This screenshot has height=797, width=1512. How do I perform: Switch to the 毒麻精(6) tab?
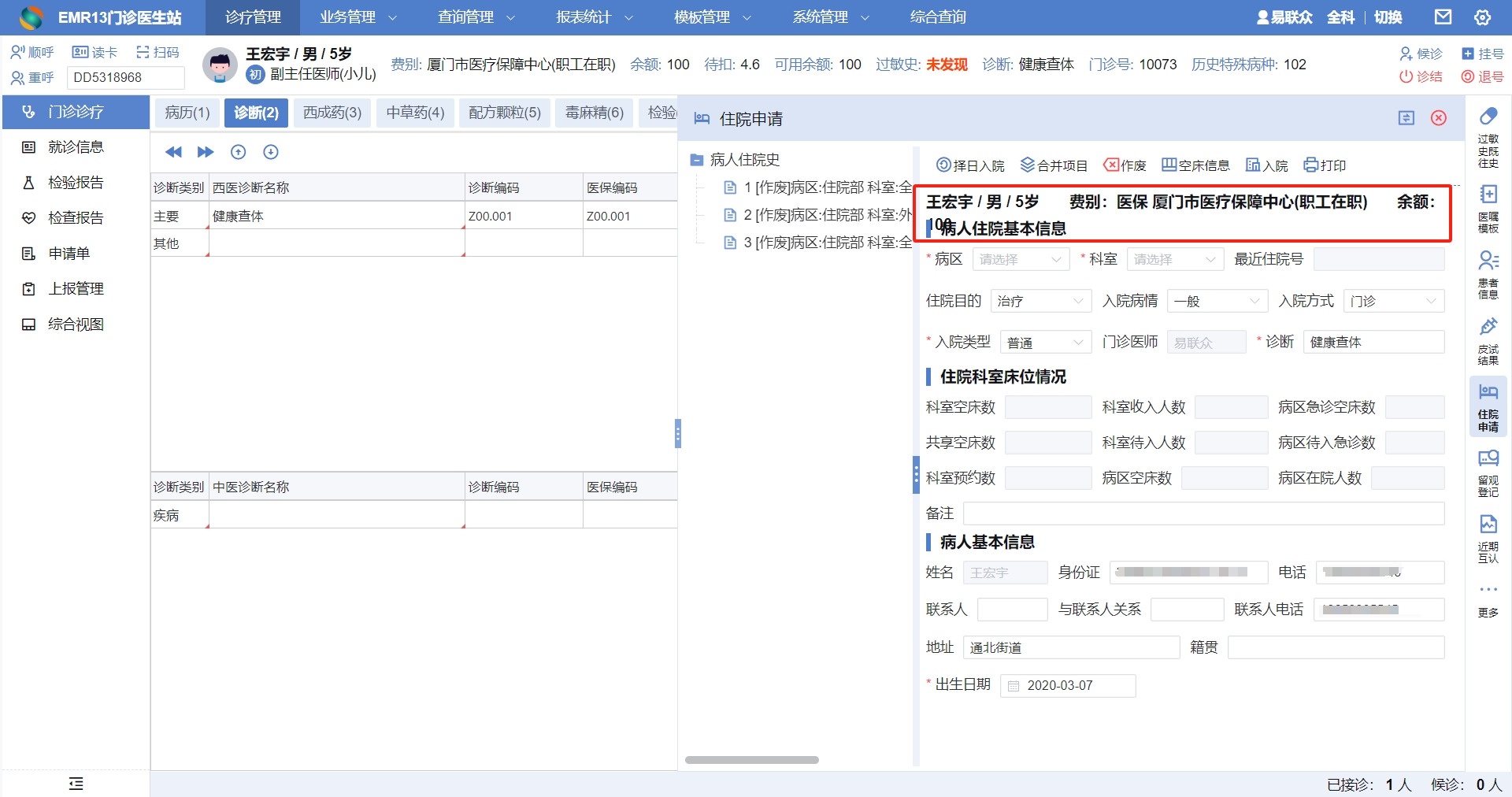coord(595,113)
